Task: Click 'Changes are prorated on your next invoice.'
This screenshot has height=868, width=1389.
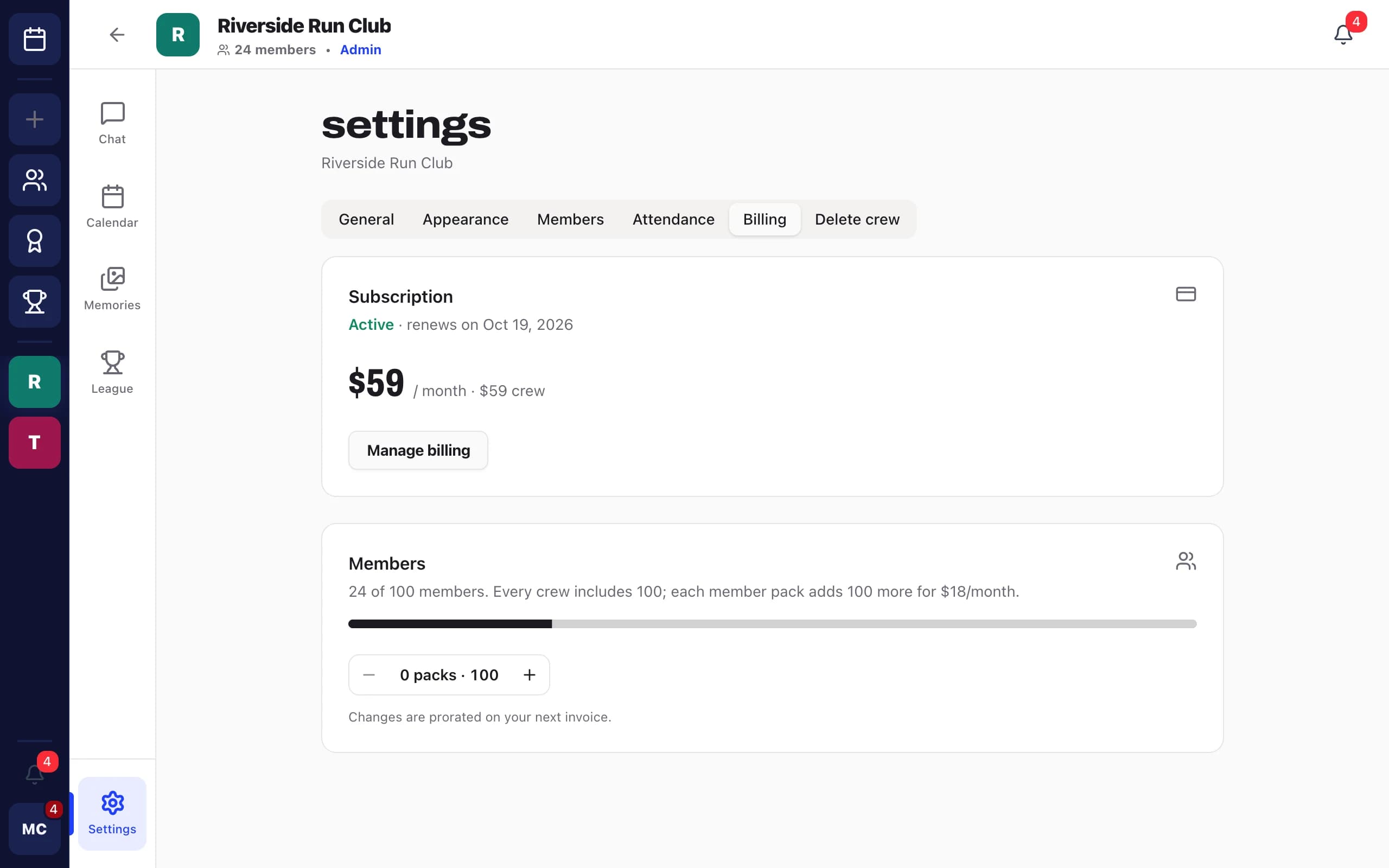Action: tap(480, 717)
